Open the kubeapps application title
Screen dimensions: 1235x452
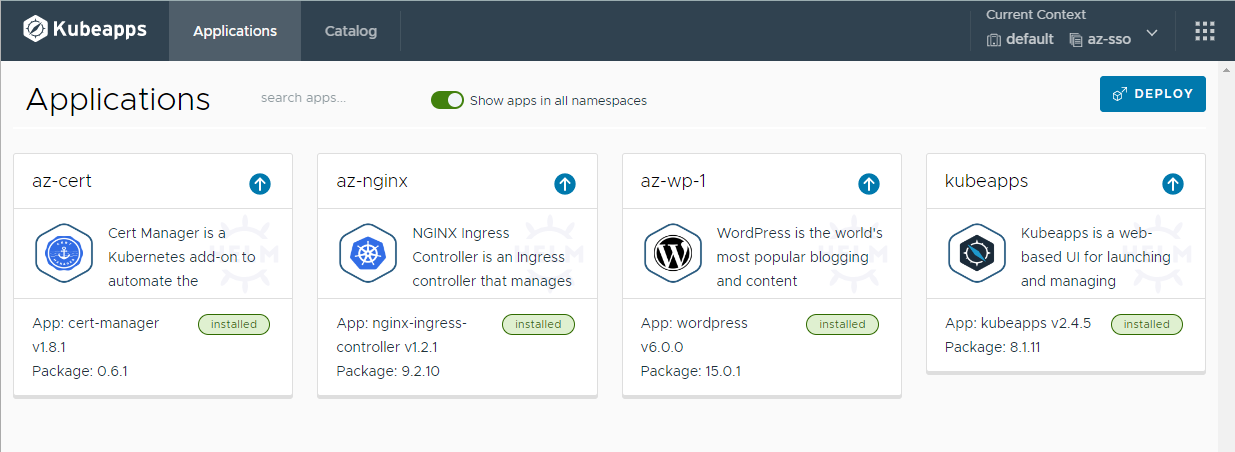click(987, 181)
